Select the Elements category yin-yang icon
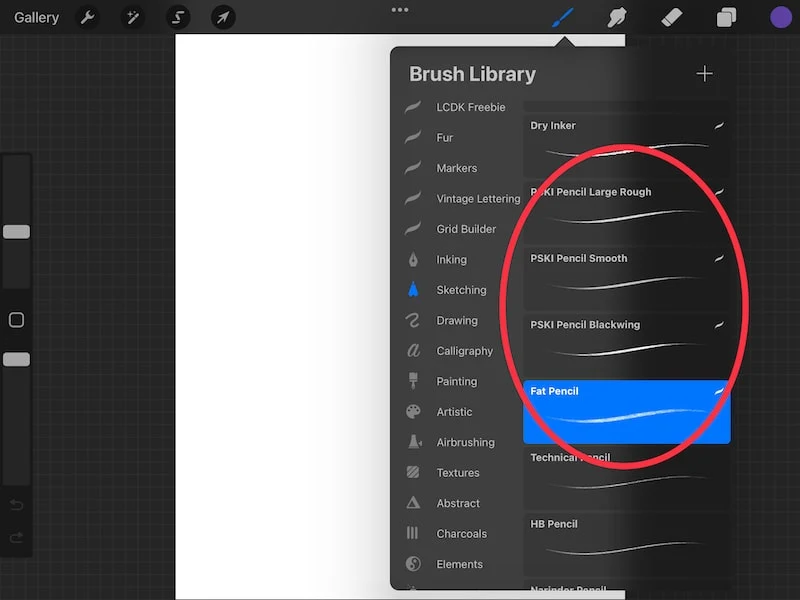The width and height of the screenshot is (800, 600). pos(413,564)
